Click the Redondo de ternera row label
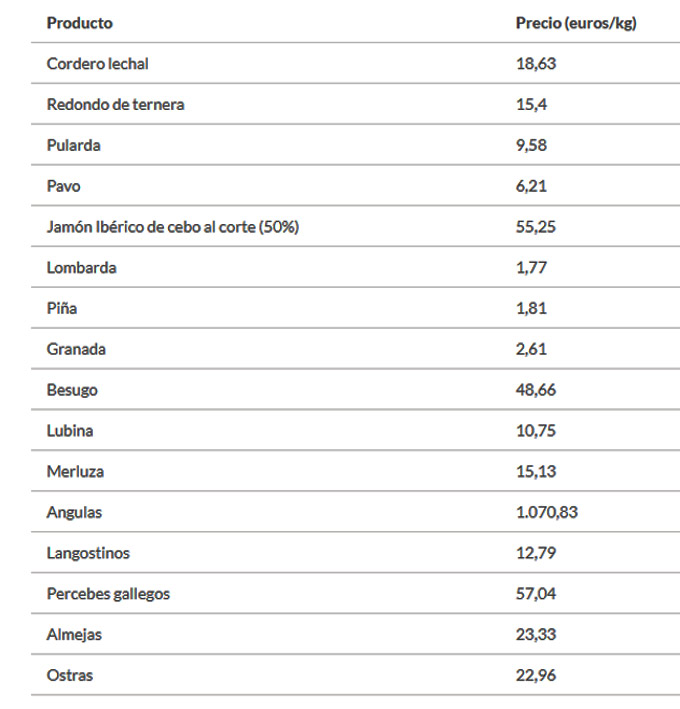The height and width of the screenshot is (709, 680). (x=115, y=104)
